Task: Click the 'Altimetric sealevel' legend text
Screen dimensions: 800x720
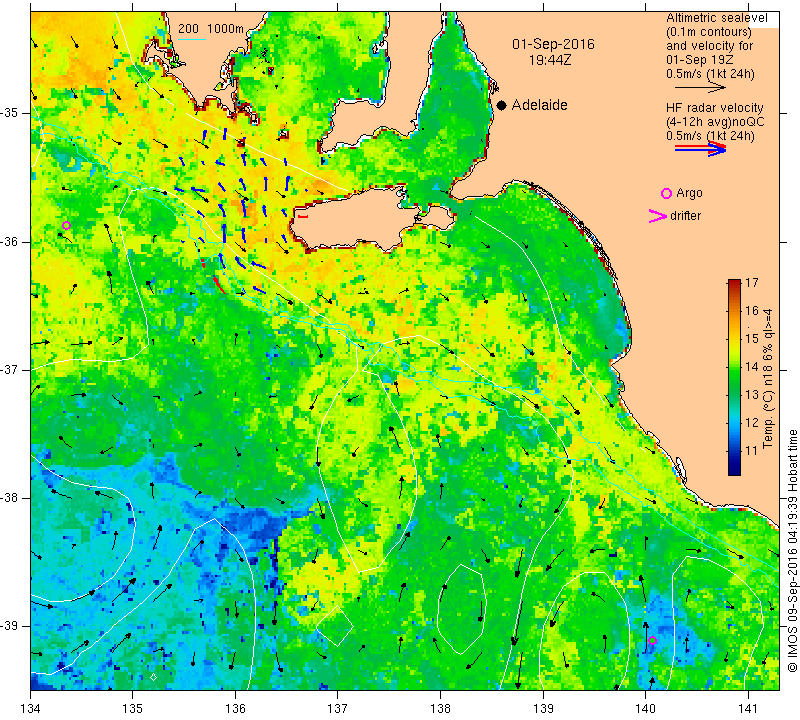Action: pos(716,18)
